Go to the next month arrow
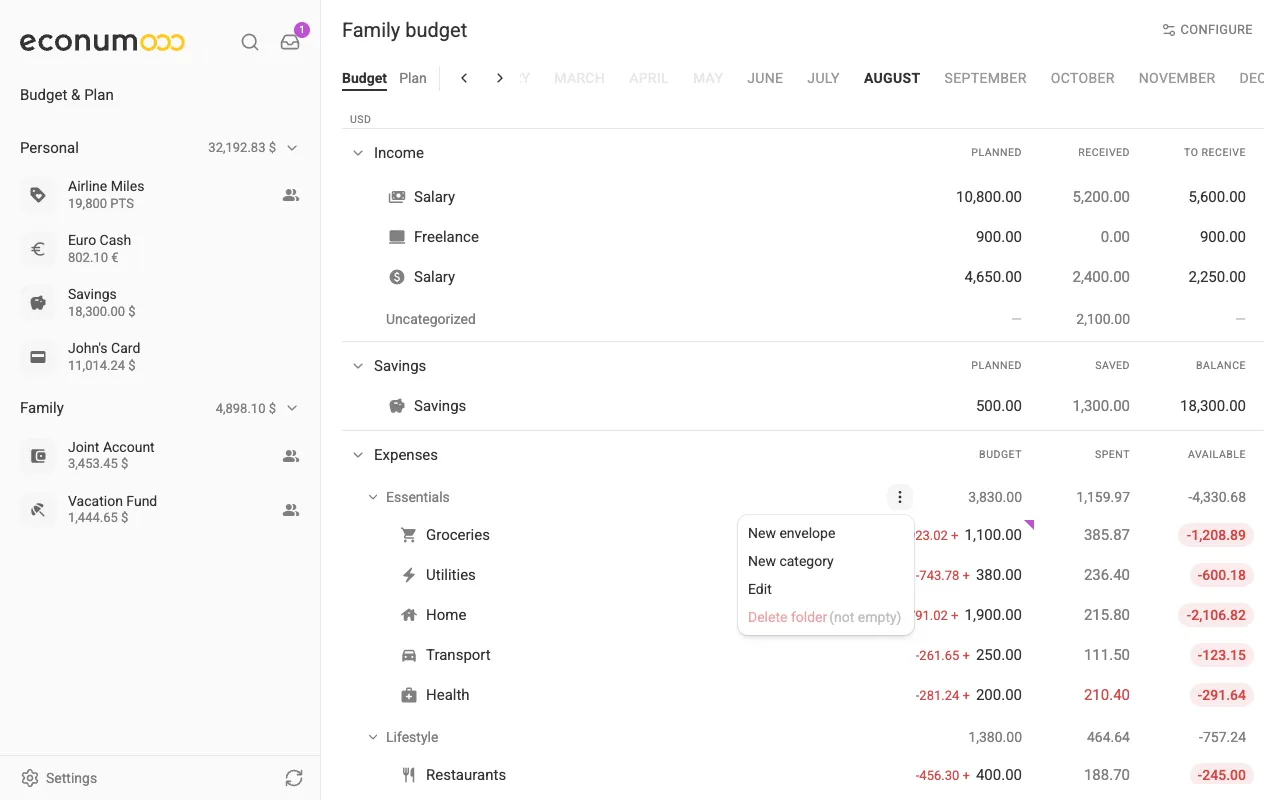Viewport: 1280px width, 800px height. (x=500, y=78)
